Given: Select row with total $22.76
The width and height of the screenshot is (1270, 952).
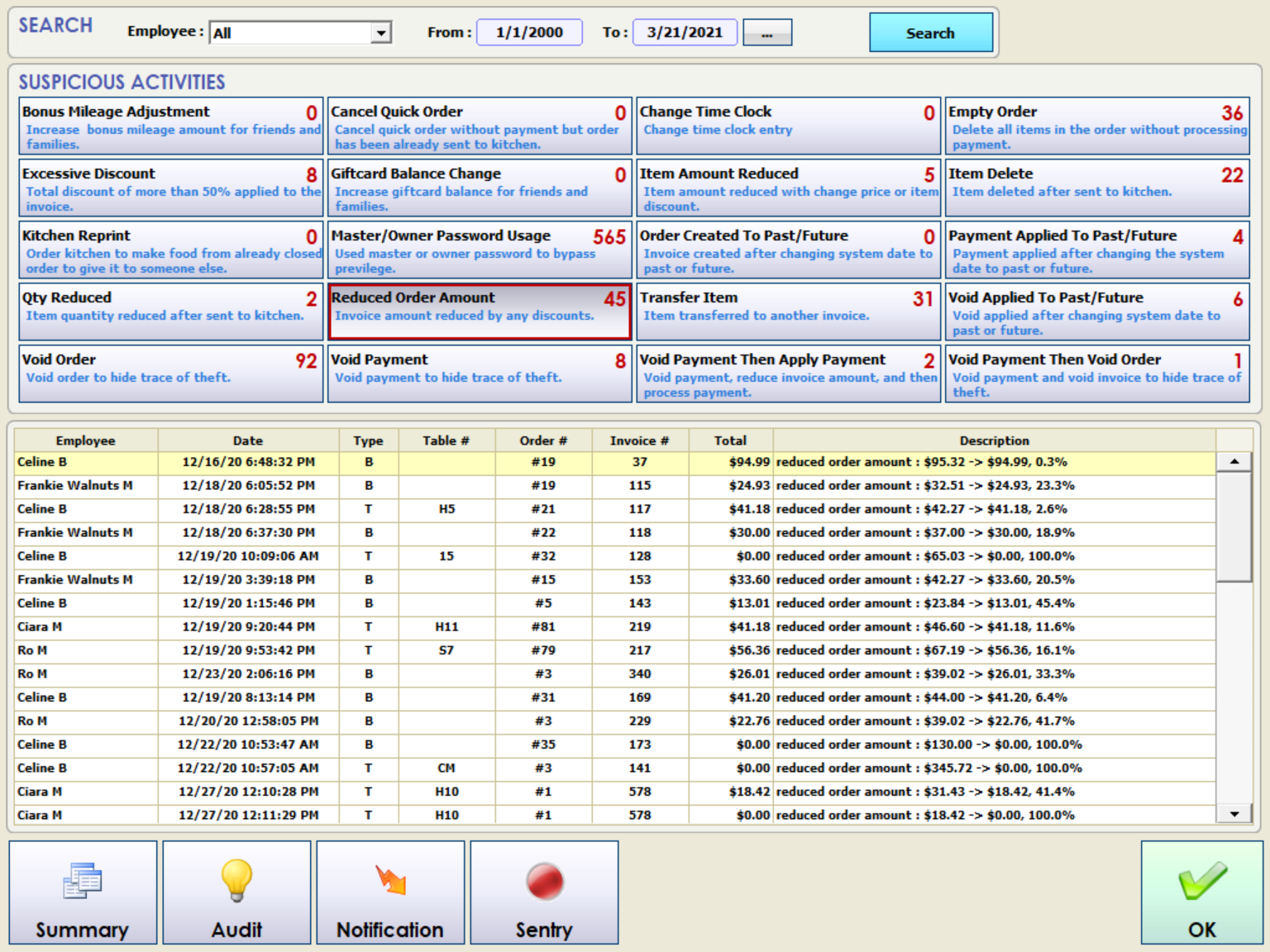Looking at the screenshot, I should pos(615,721).
